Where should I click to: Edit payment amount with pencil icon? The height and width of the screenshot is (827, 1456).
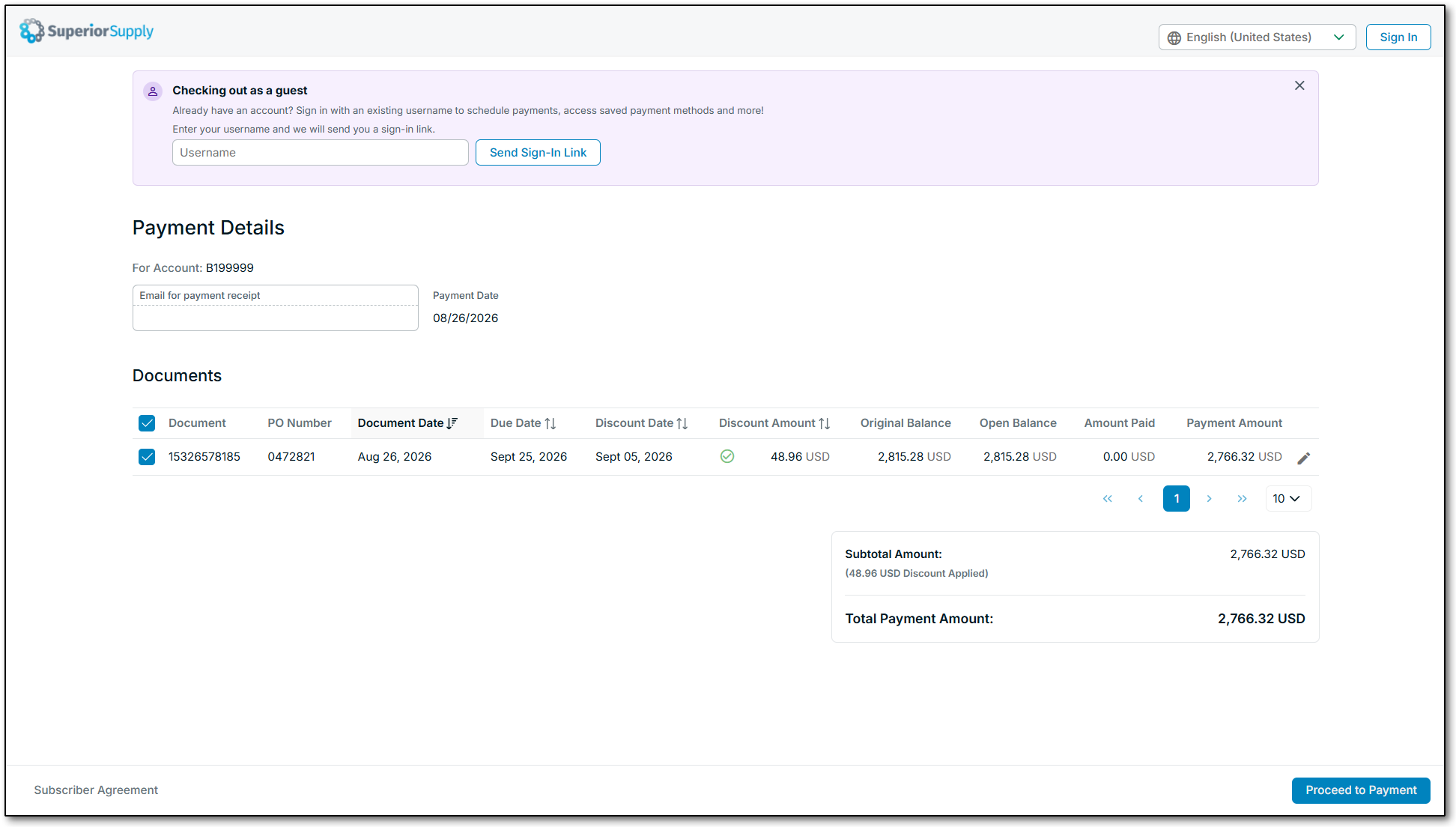[x=1304, y=458]
